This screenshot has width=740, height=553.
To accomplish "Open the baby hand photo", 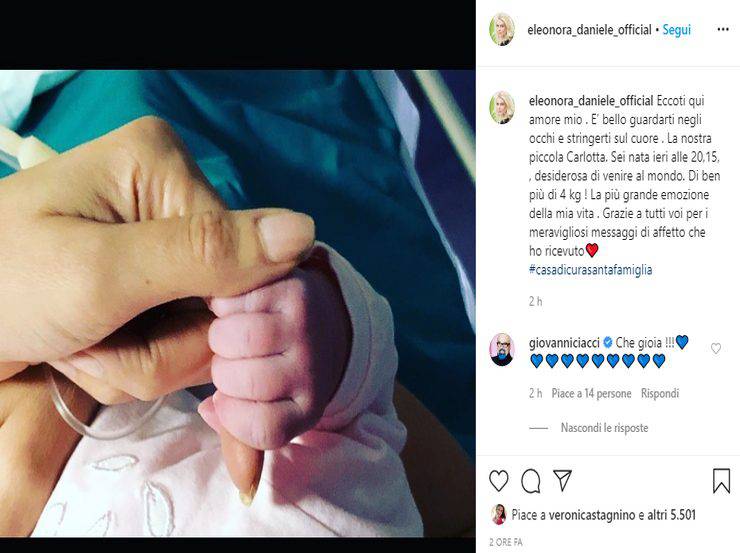I will tap(237, 303).
